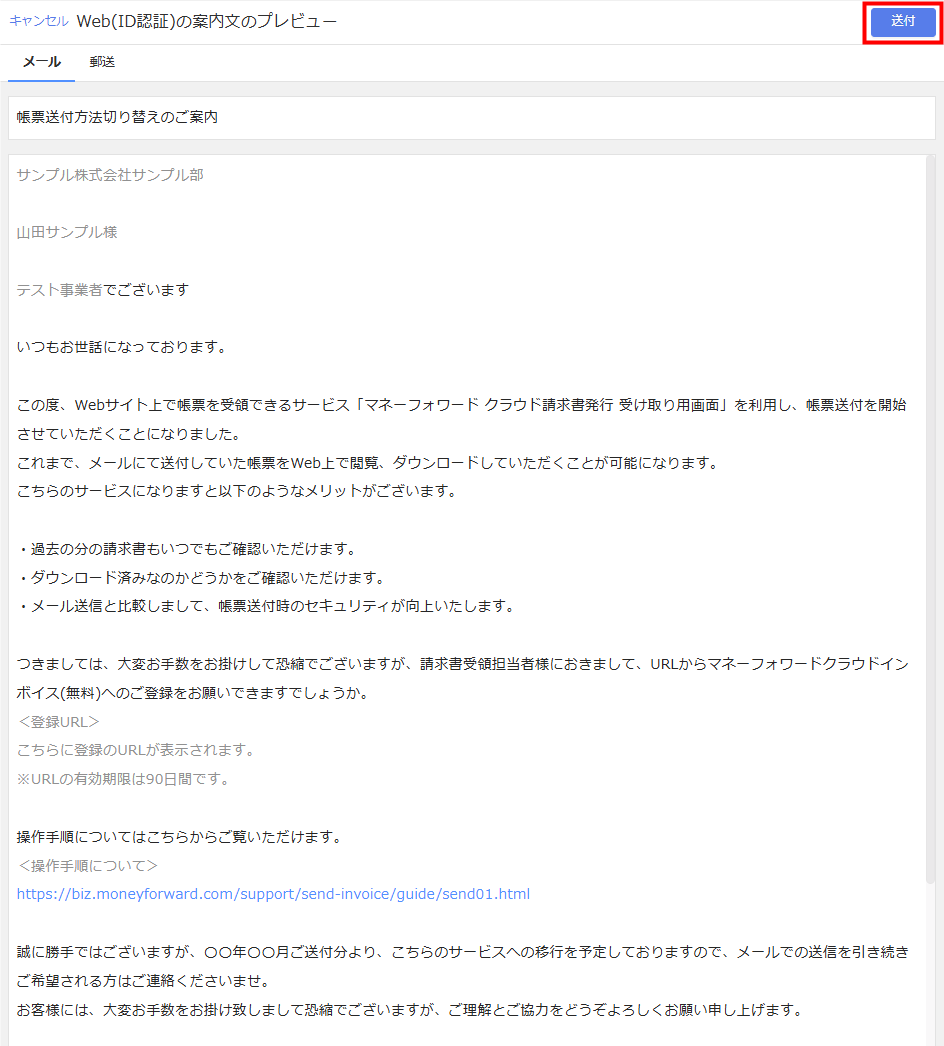This screenshot has height=1046, width=944.
Task: Click the line beginning お客様には、大変お手数をお掛け致しまして
Action: click(411, 1011)
